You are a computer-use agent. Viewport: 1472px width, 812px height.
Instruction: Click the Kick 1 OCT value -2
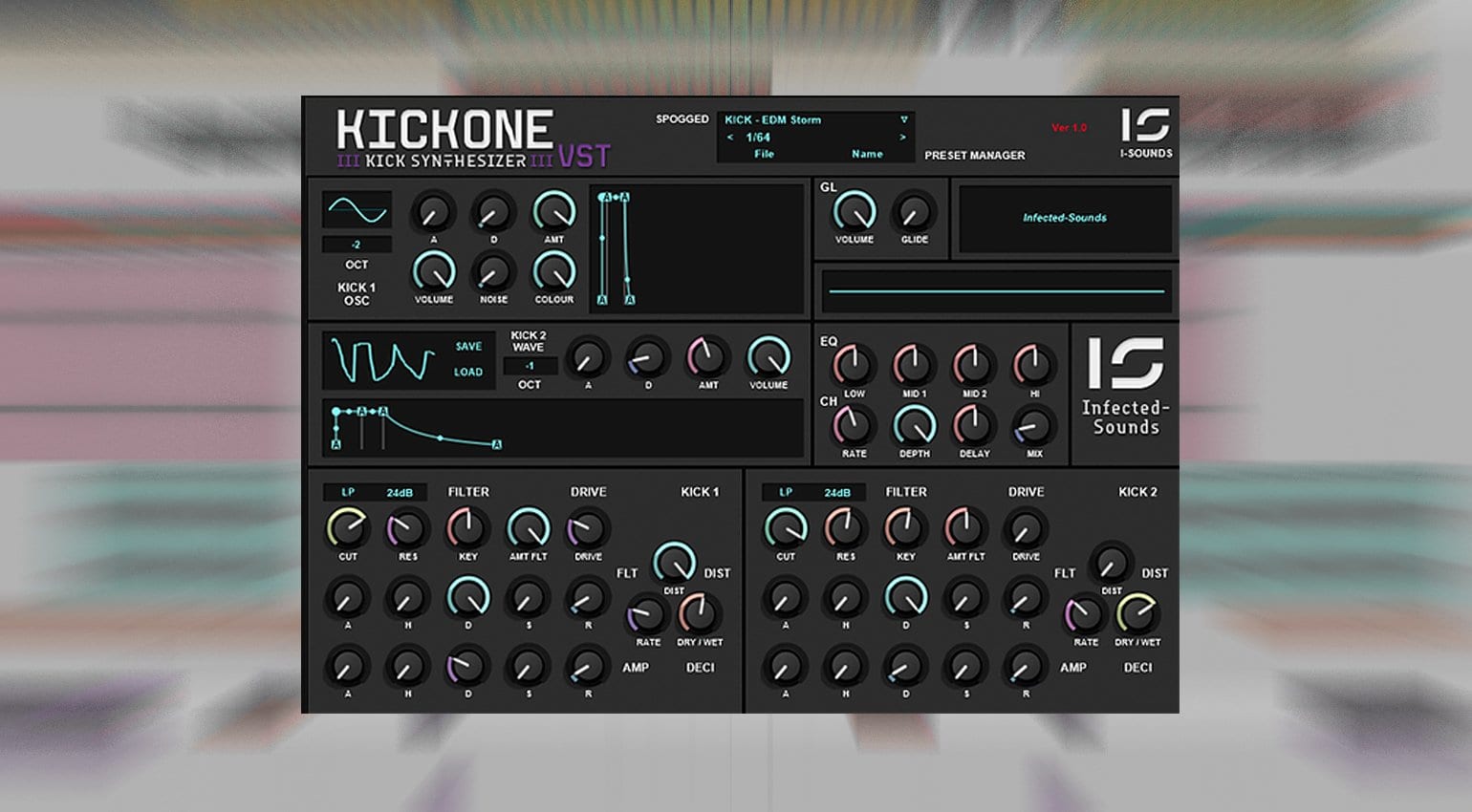pos(357,245)
